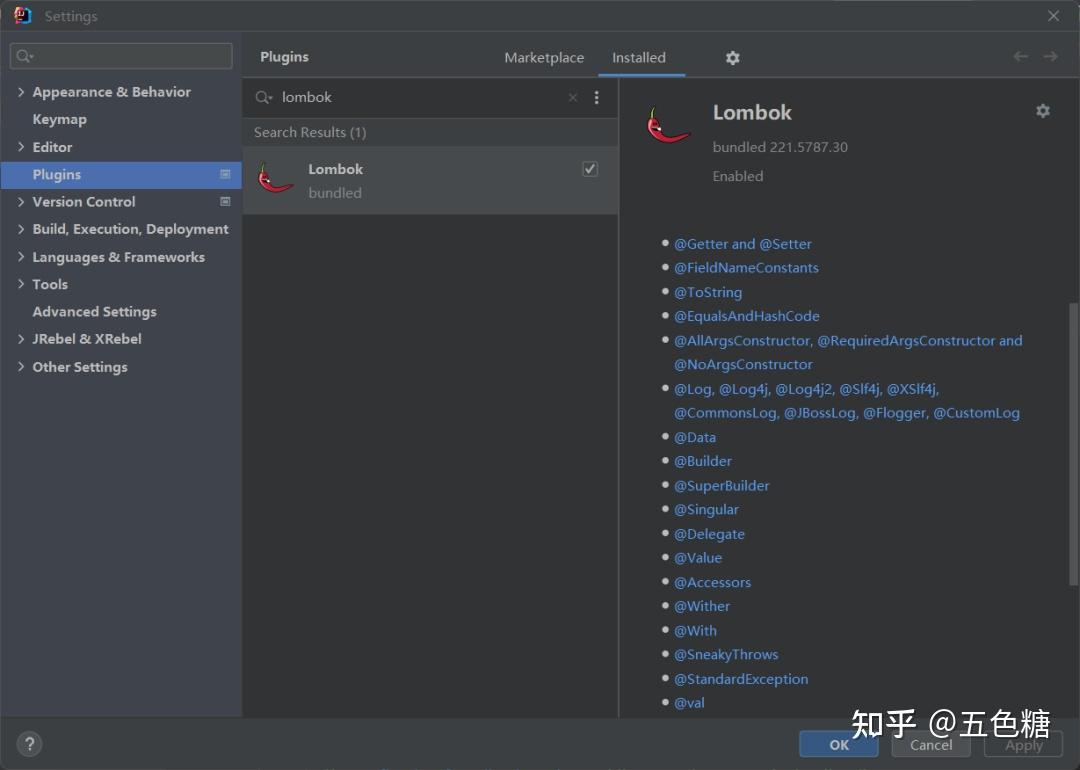Open the @Log, @Log4j logging link
The image size is (1080, 770).
[807, 389]
